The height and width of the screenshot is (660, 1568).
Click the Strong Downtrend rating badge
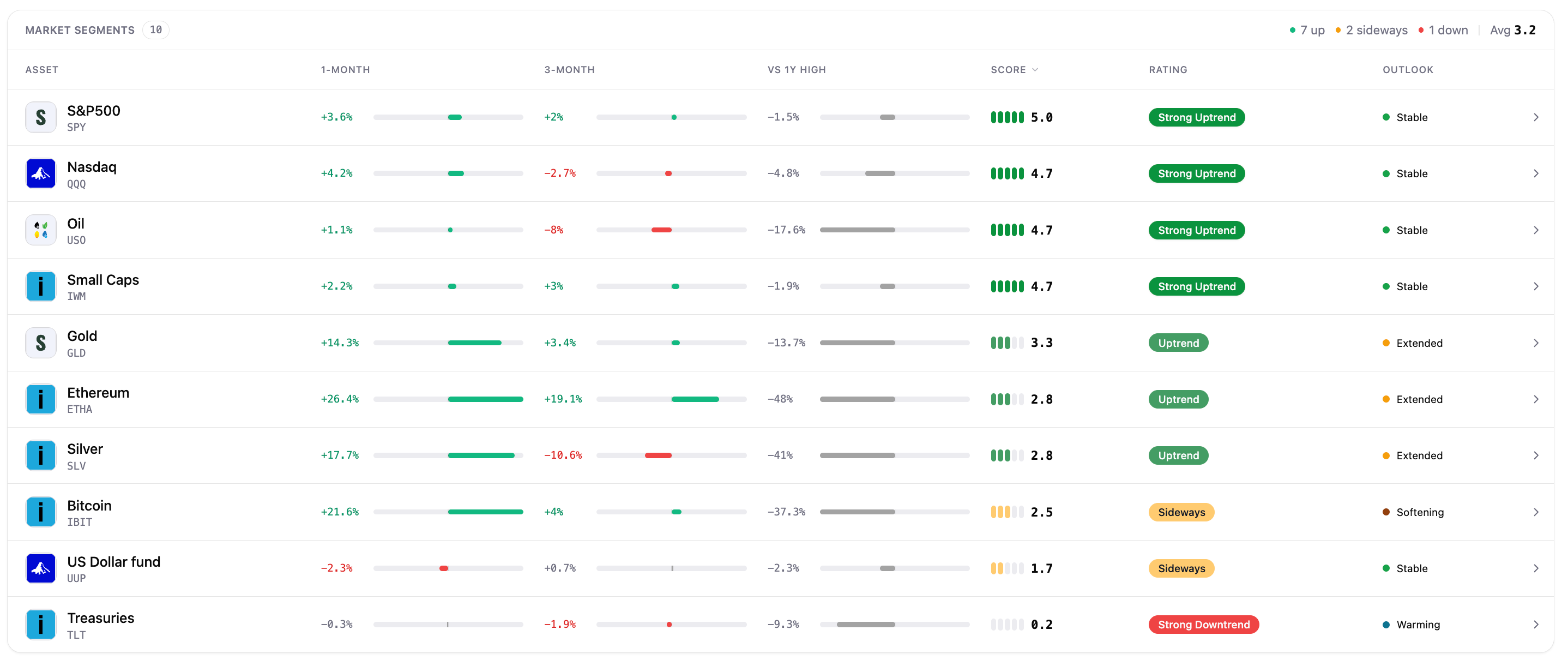[x=1203, y=625]
